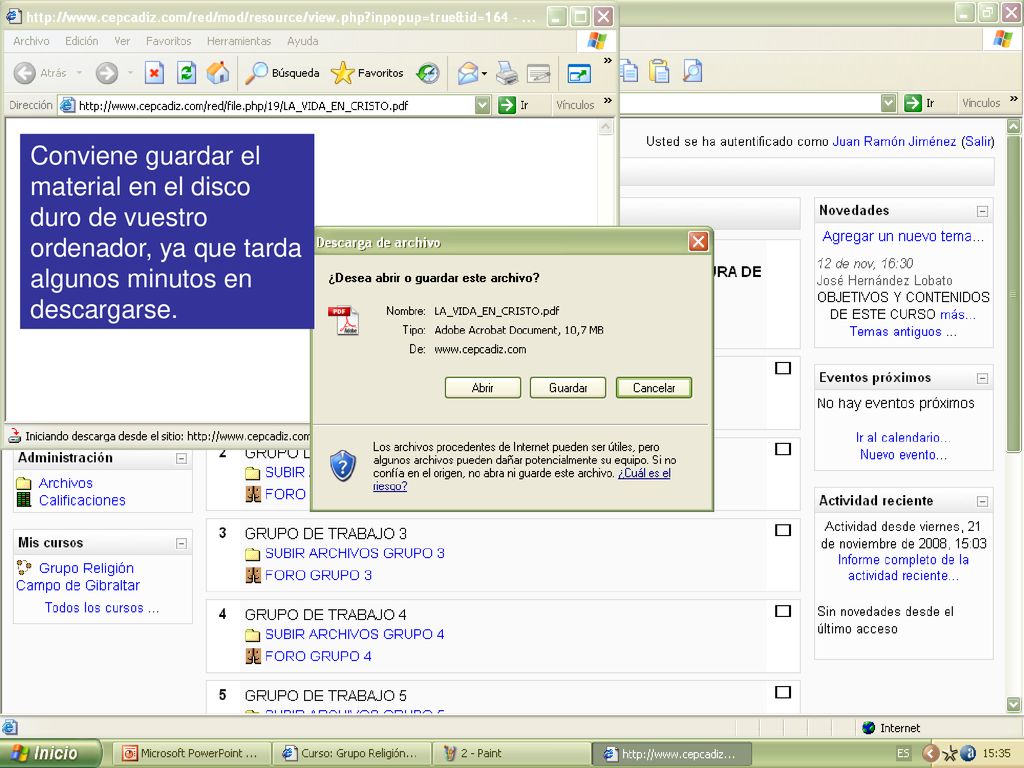
Task: Click folder icon of SUBIR ARCHIVOS GRUPO 4
Action: tap(253, 635)
